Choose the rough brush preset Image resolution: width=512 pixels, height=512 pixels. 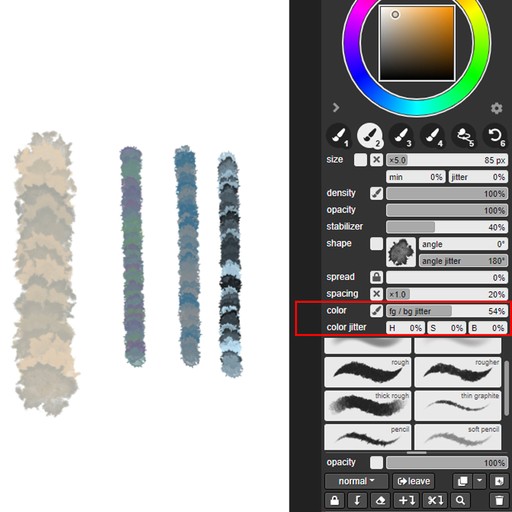[368, 372]
